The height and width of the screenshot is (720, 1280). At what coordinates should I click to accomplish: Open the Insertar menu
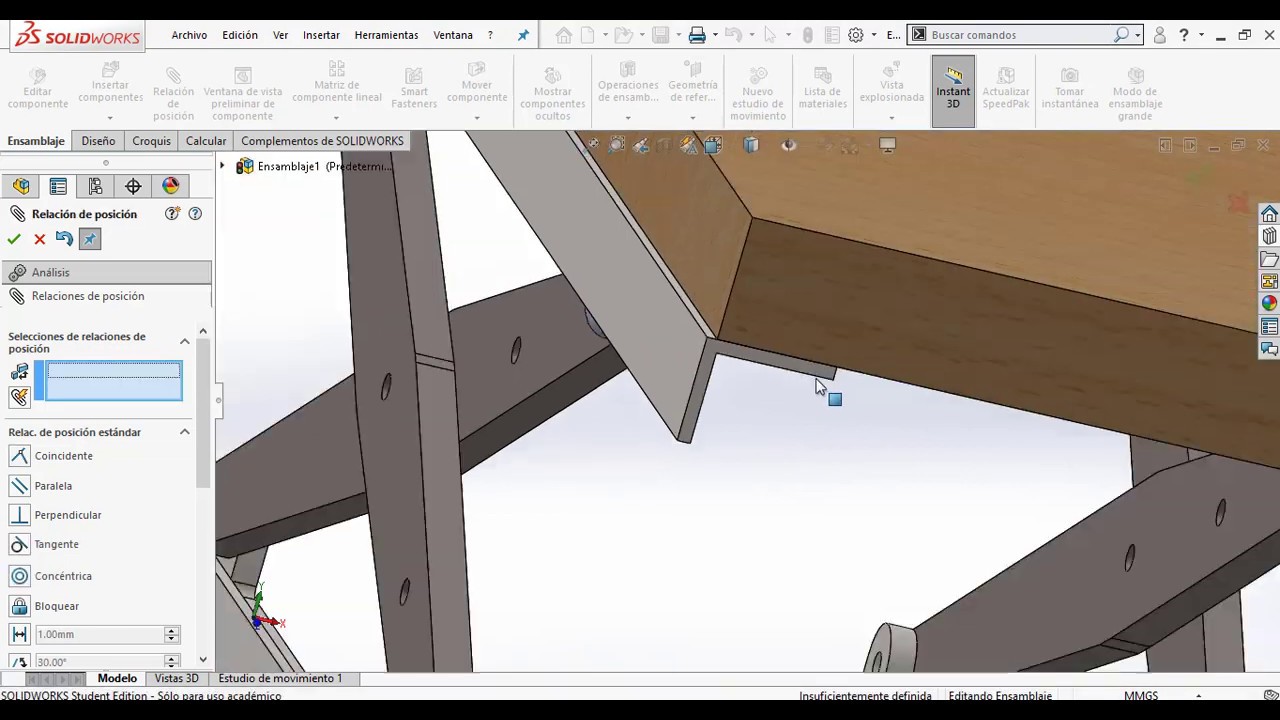[x=321, y=35]
